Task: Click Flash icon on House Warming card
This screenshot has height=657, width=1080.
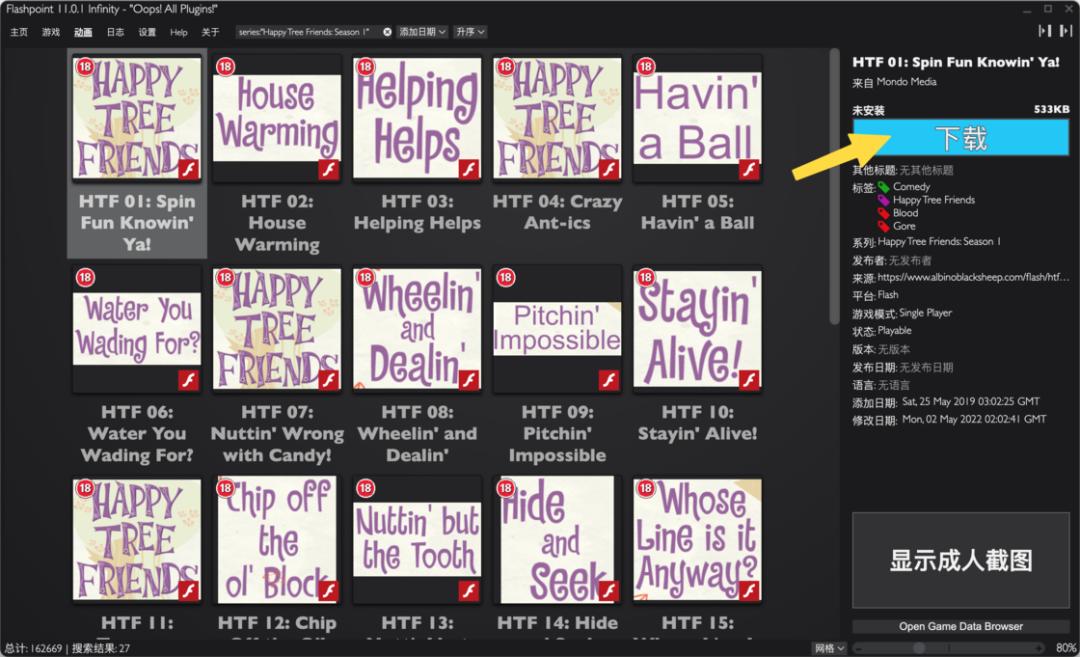Action: (329, 169)
